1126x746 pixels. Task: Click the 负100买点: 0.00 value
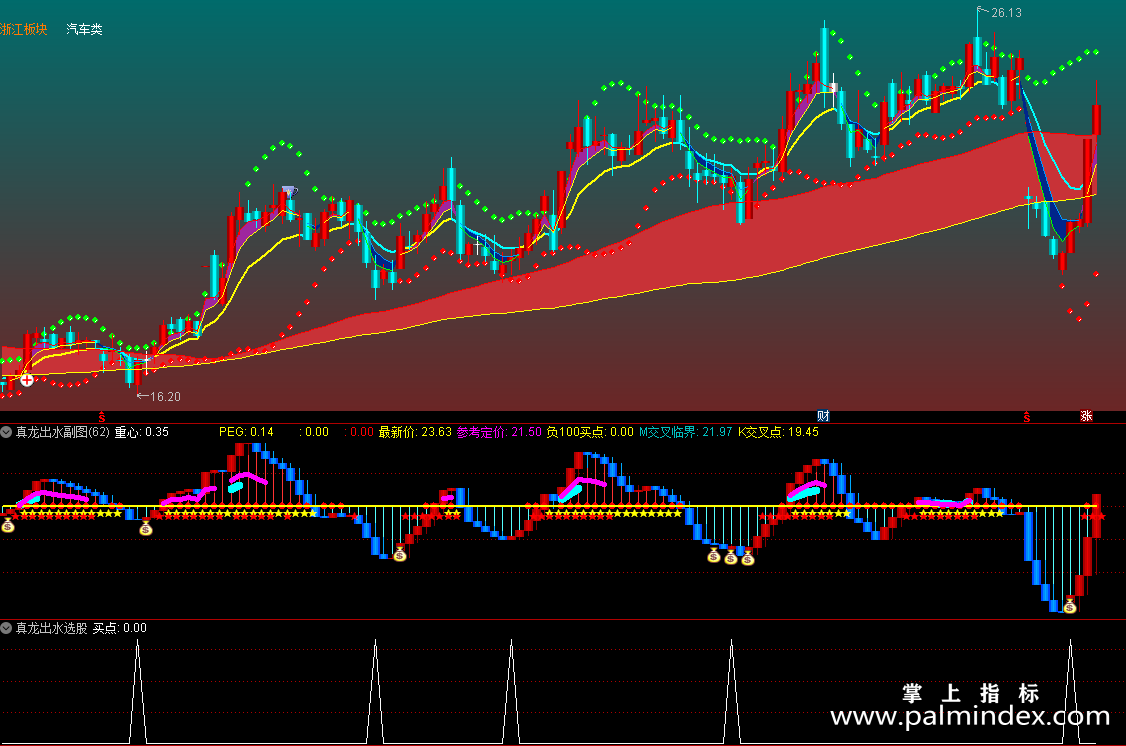click(590, 432)
